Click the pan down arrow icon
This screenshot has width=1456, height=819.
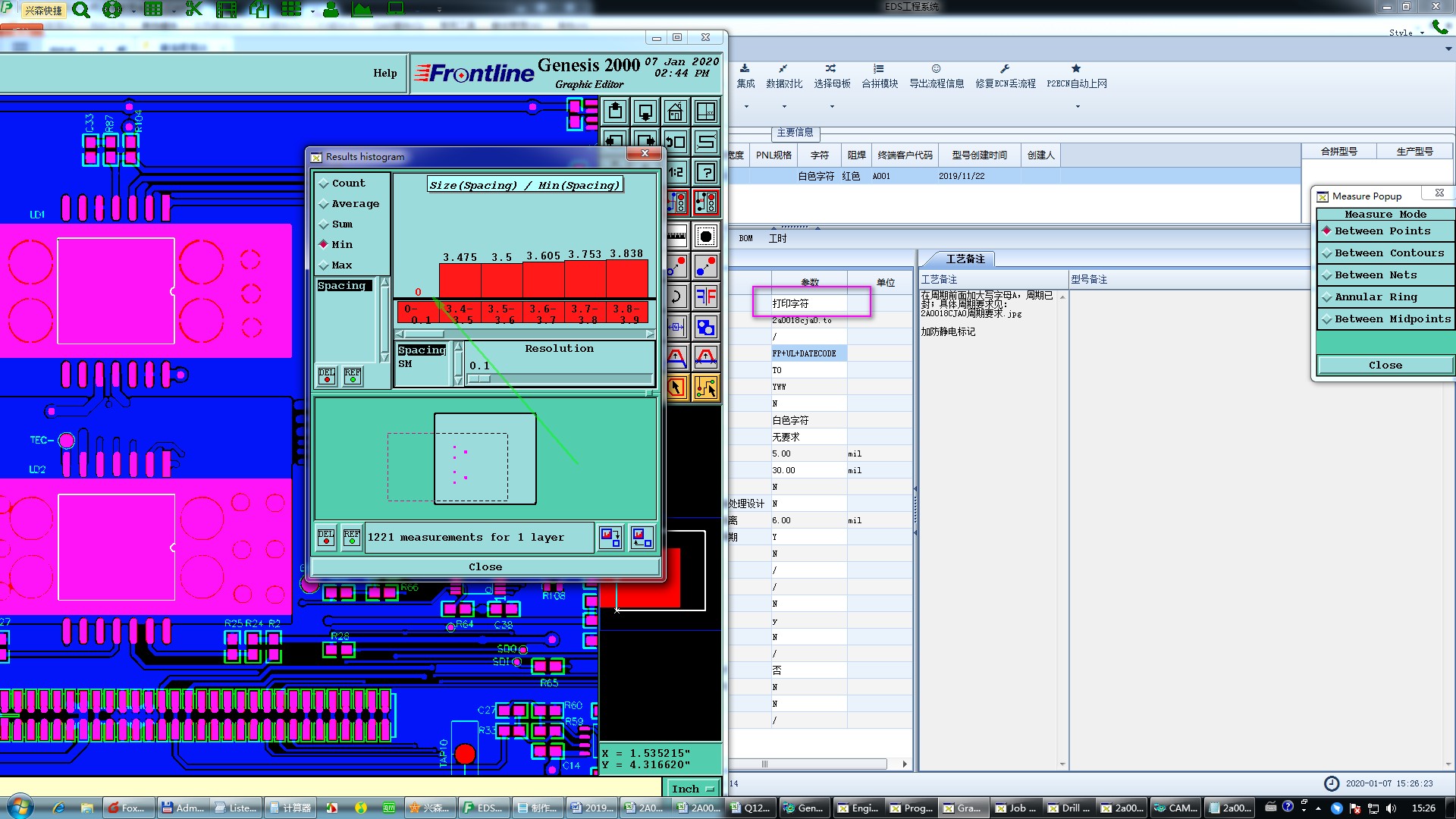click(645, 112)
